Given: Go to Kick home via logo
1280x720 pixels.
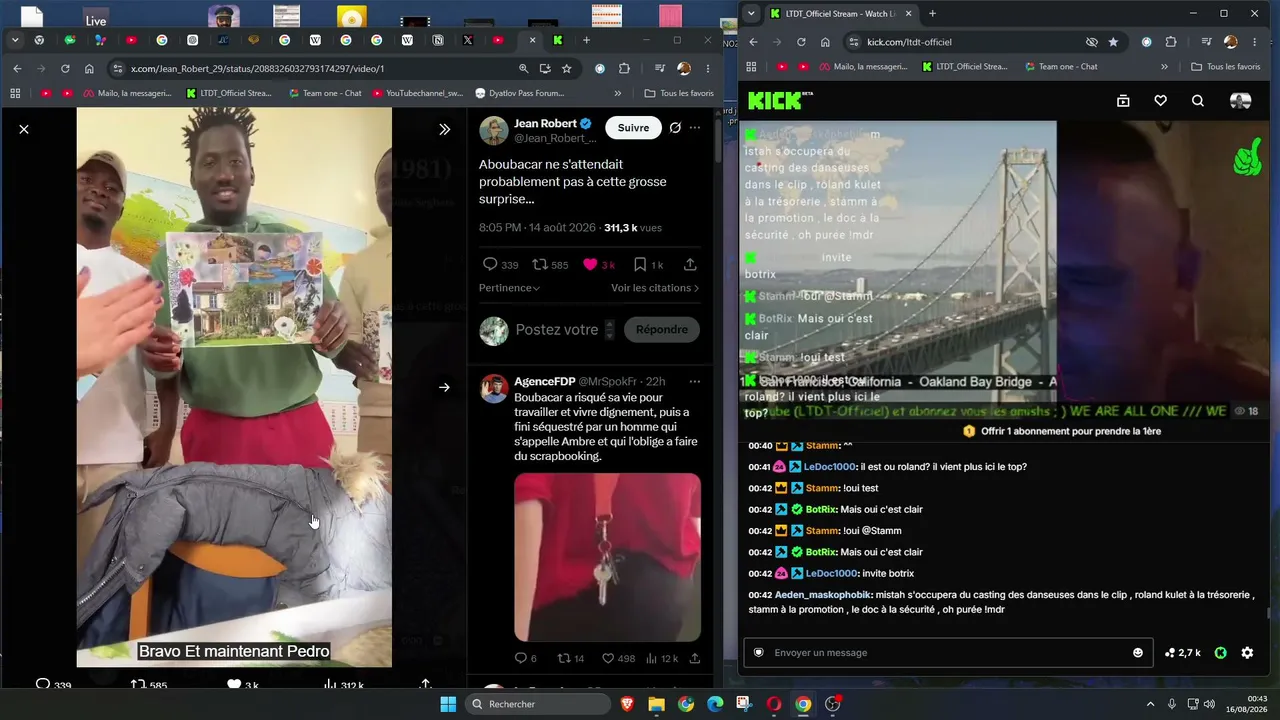Looking at the screenshot, I should click(x=780, y=100).
